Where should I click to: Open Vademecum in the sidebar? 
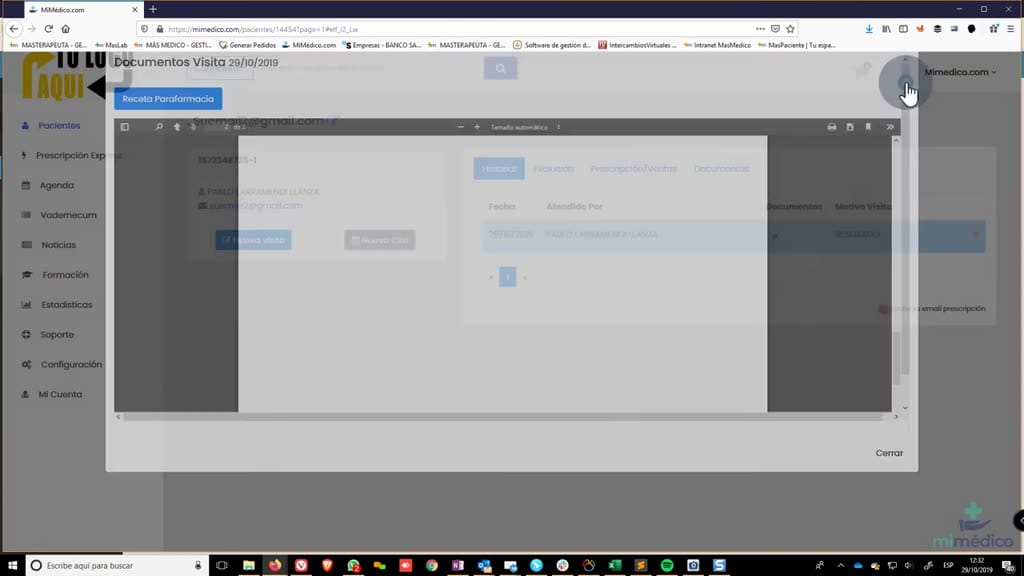click(68, 215)
